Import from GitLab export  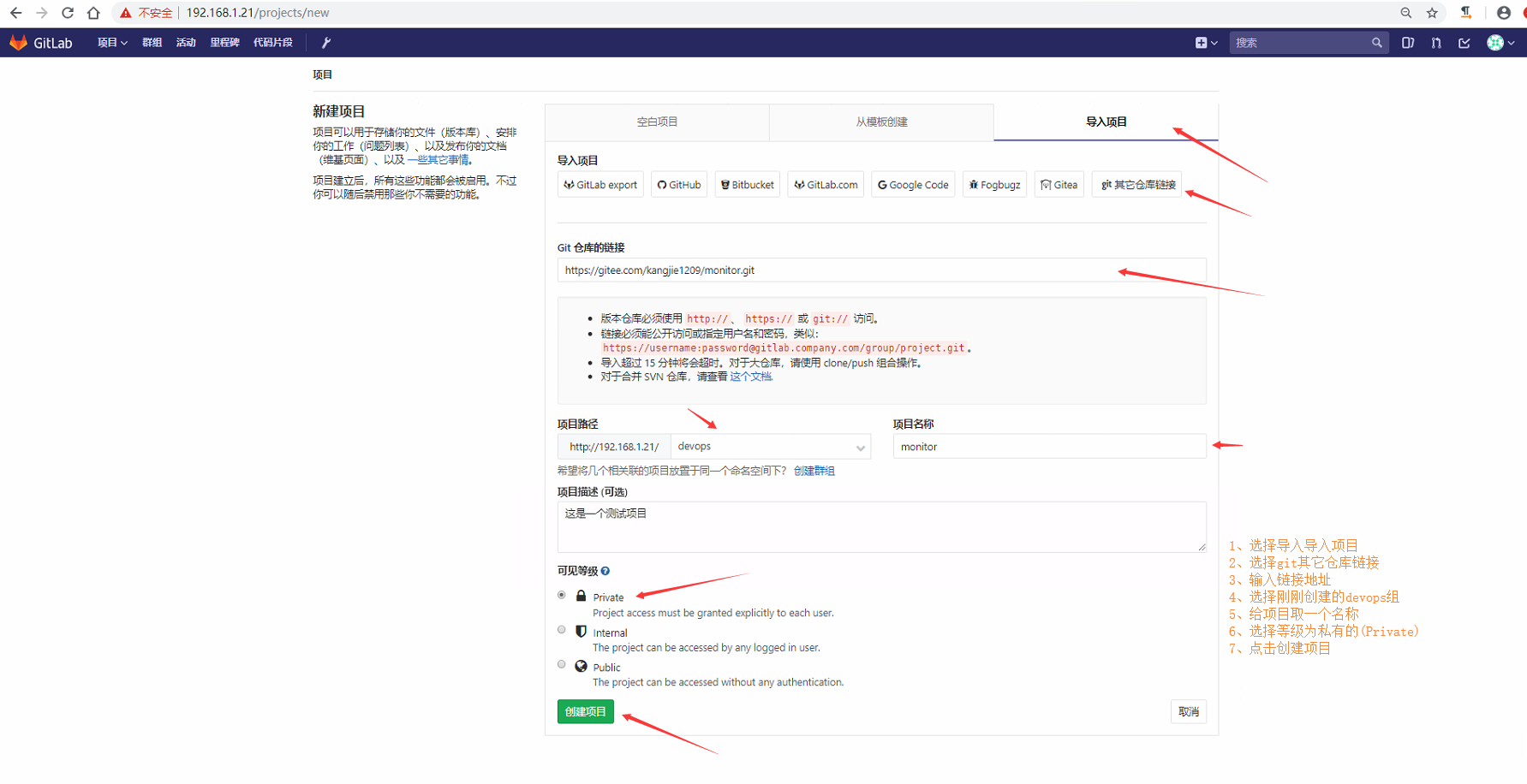(x=600, y=185)
